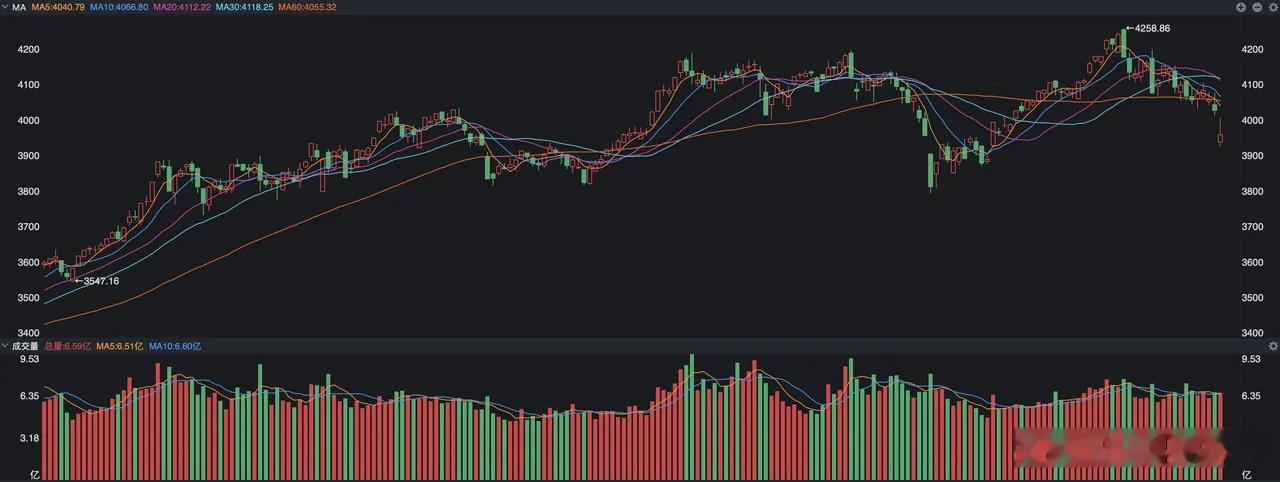Click the MA60:4055.32 legend label
Viewport: 1280px width, 482px height.
pos(307,7)
